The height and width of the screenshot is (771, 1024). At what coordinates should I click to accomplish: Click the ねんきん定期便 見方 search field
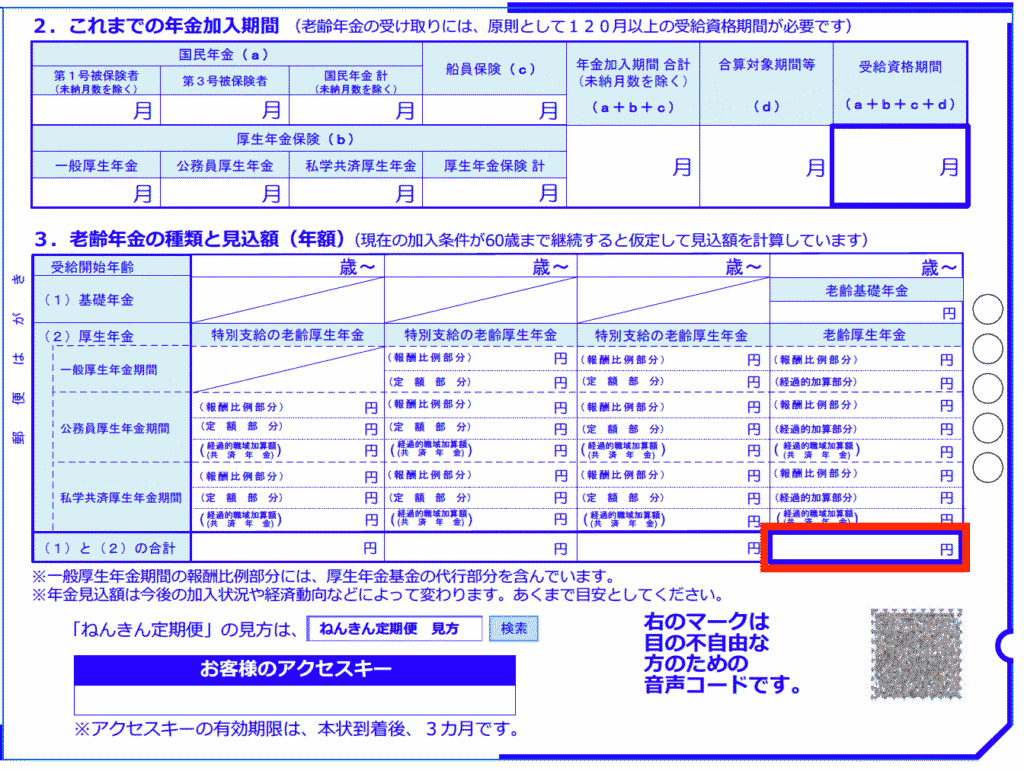click(x=394, y=629)
